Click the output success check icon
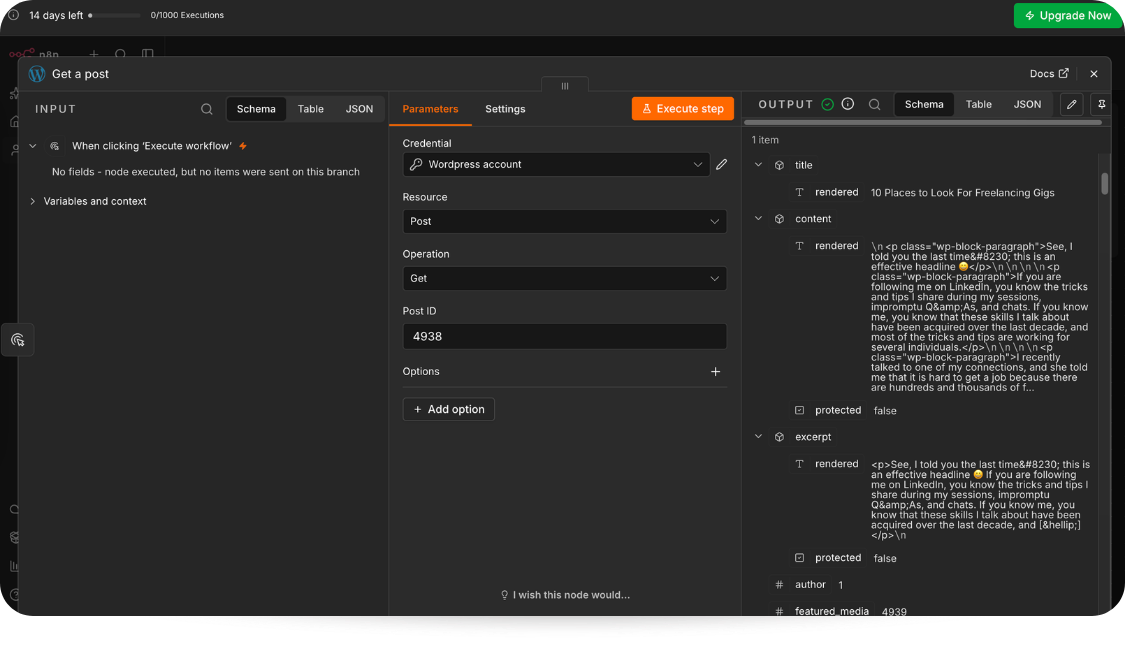Viewport: 1125px width, 648px height. (x=827, y=105)
